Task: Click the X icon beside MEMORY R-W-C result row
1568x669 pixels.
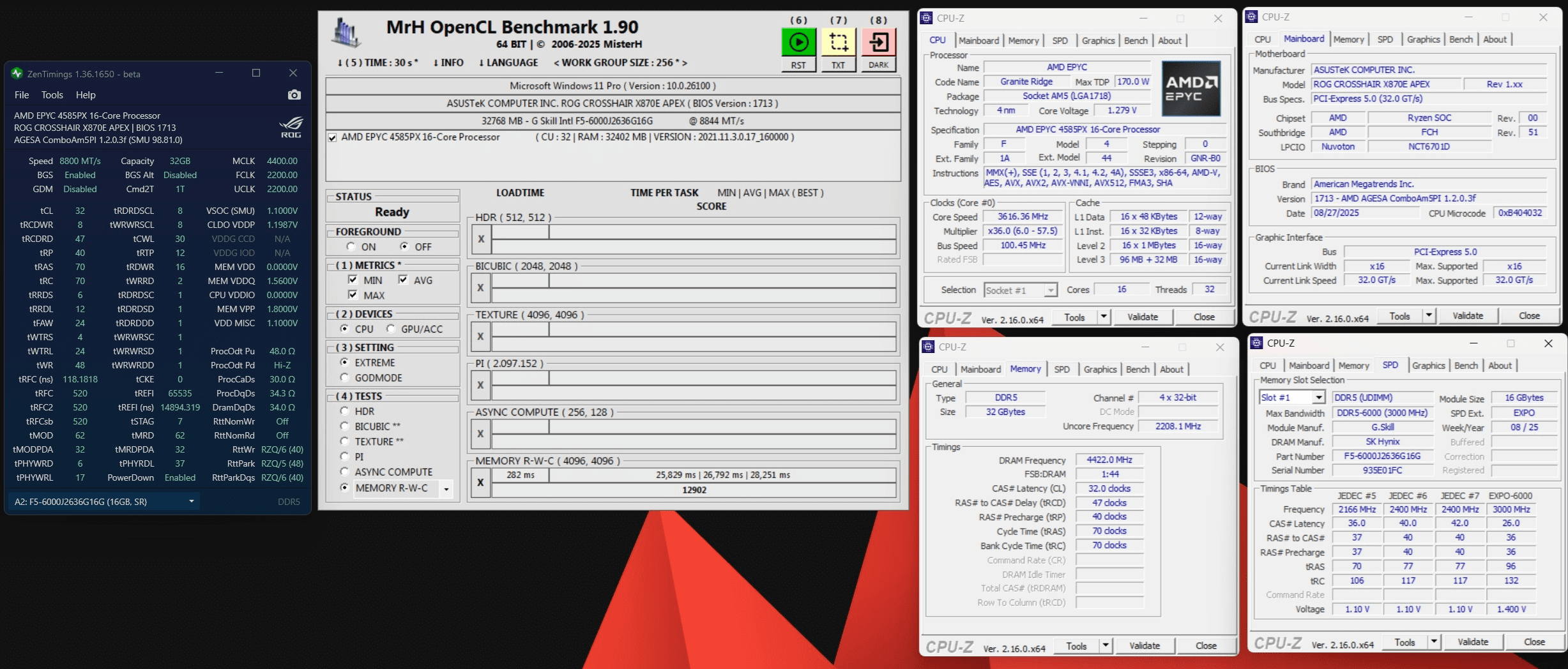Action: (481, 483)
